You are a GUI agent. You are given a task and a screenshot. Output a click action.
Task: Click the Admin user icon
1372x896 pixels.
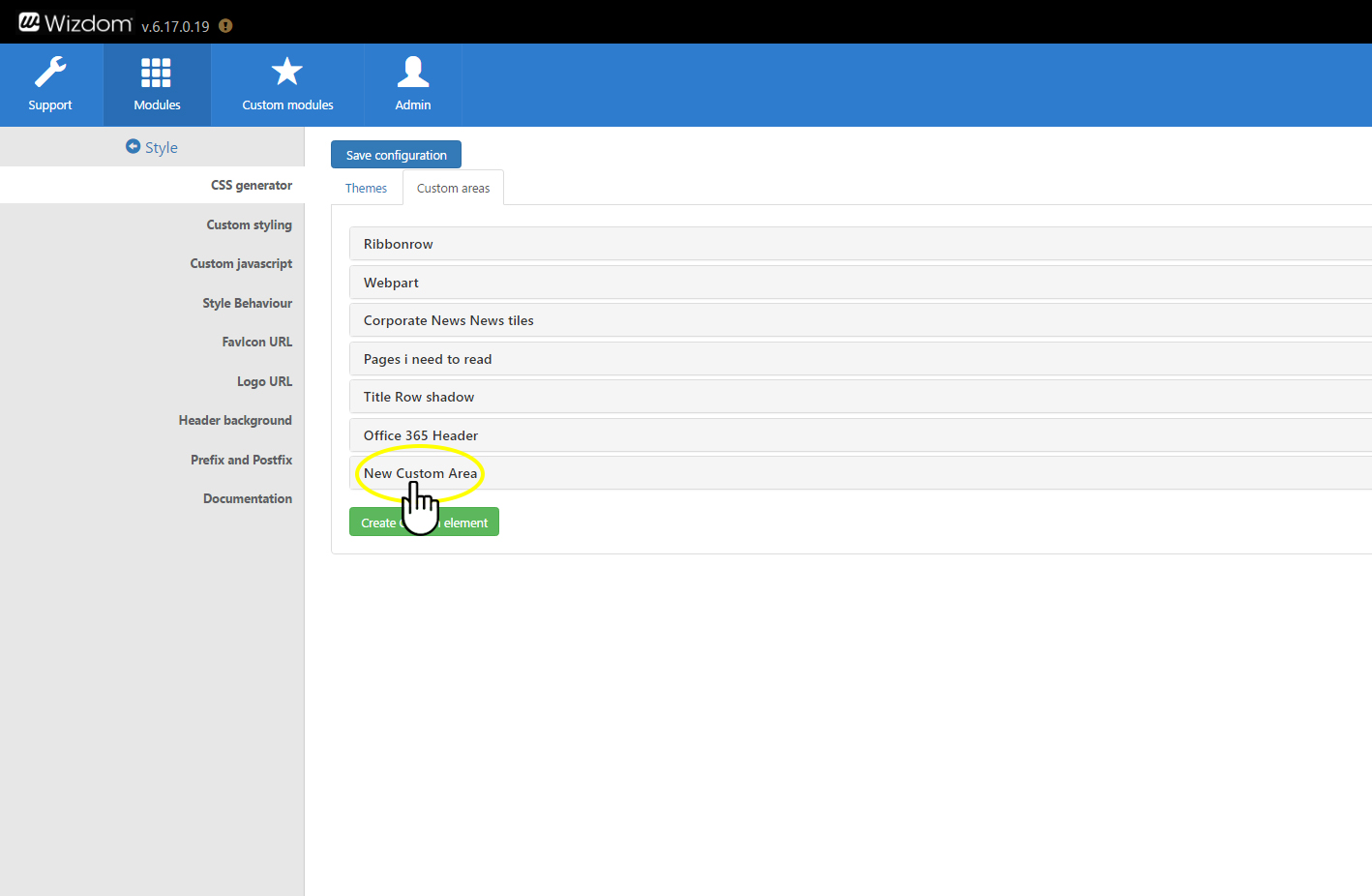(413, 72)
